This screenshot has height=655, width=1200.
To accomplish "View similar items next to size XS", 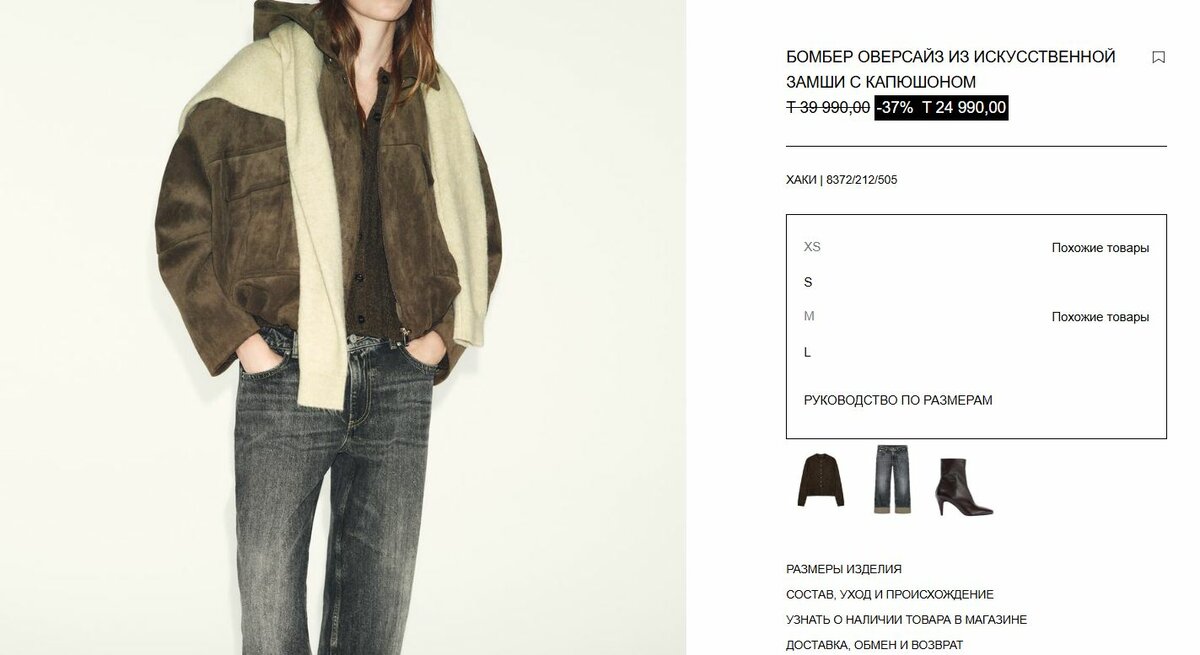I will pos(1100,248).
